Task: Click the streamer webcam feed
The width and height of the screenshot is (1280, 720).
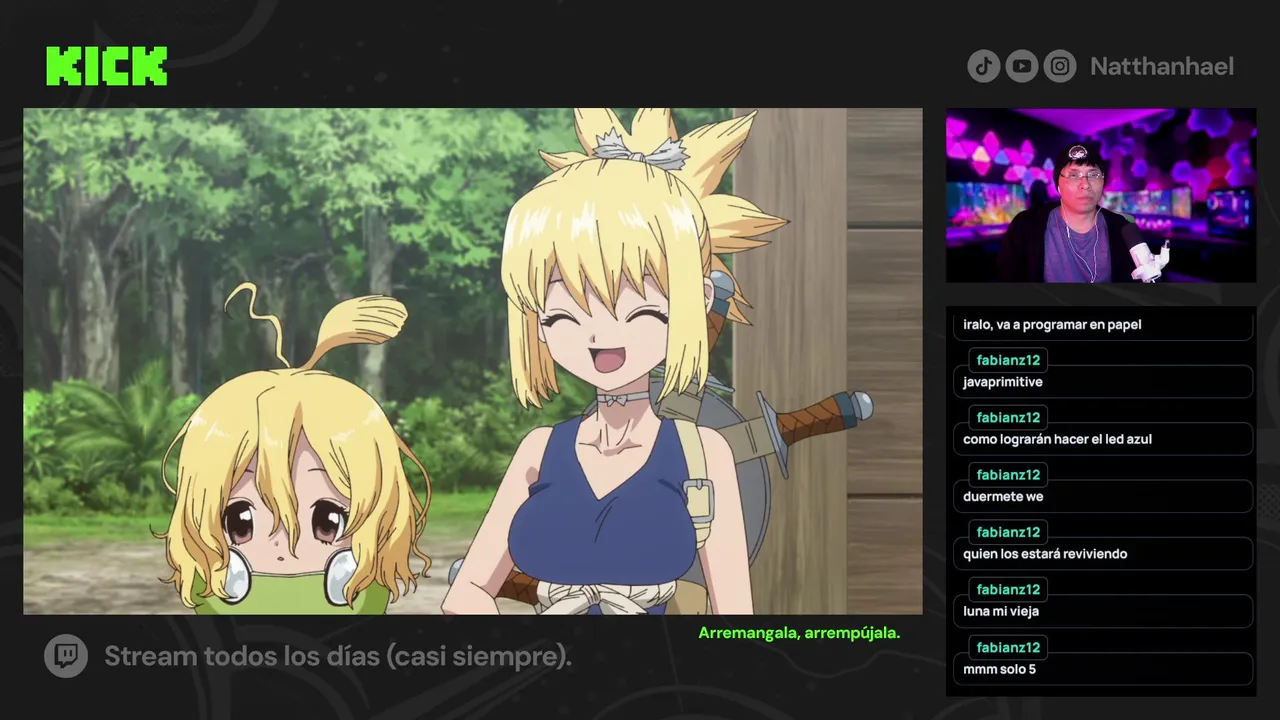Action: click(x=1101, y=195)
